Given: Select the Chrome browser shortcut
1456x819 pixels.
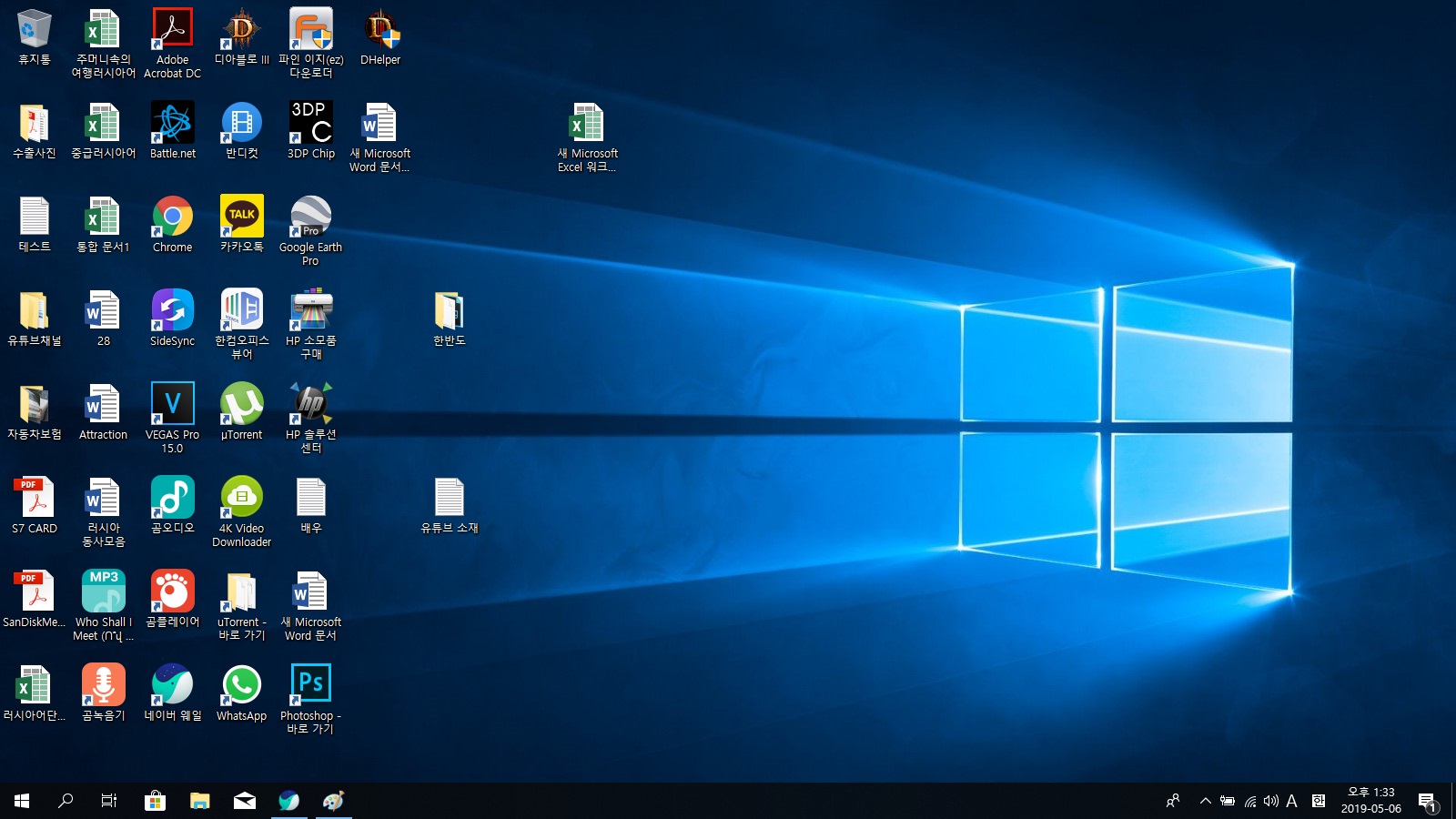Looking at the screenshot, I should [x=173, y=225].
